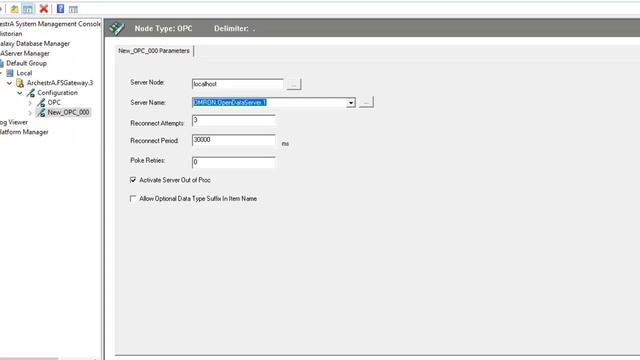The image size is (640, 360).
Task: Select DAServer Manager tree item
Action: click(24, 53)
